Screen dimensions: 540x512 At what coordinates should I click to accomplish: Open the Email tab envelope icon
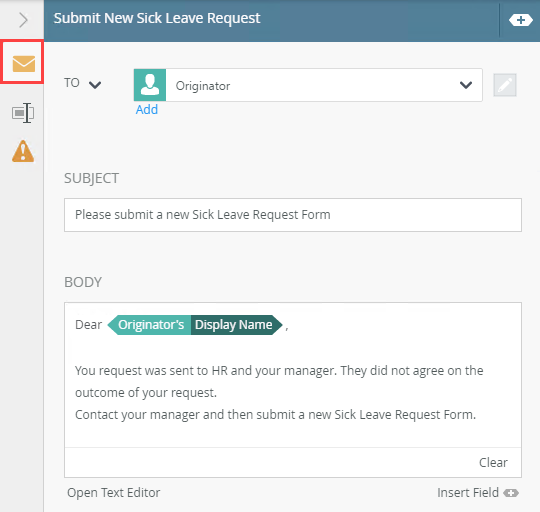coord(23,64)
